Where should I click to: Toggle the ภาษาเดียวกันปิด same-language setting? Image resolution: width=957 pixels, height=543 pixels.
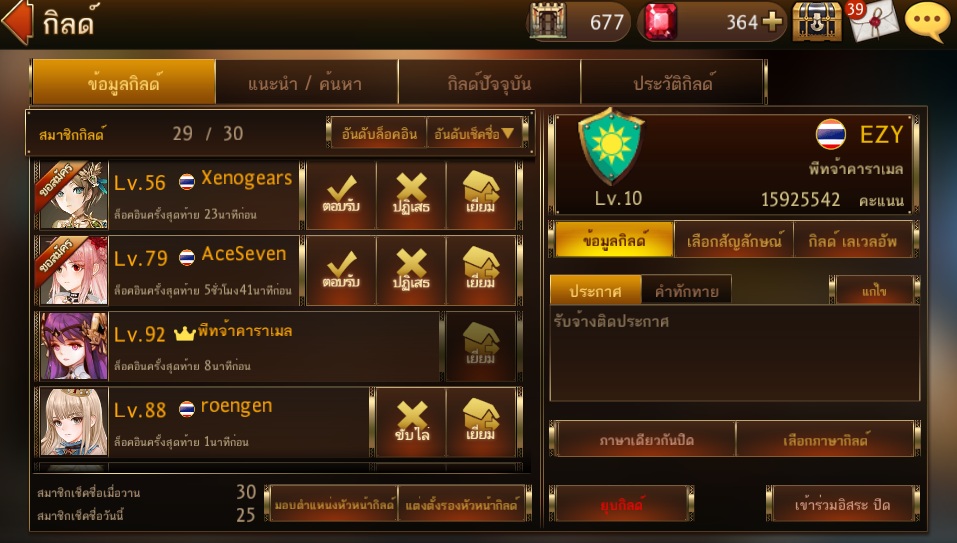click(x=646, y=439)
